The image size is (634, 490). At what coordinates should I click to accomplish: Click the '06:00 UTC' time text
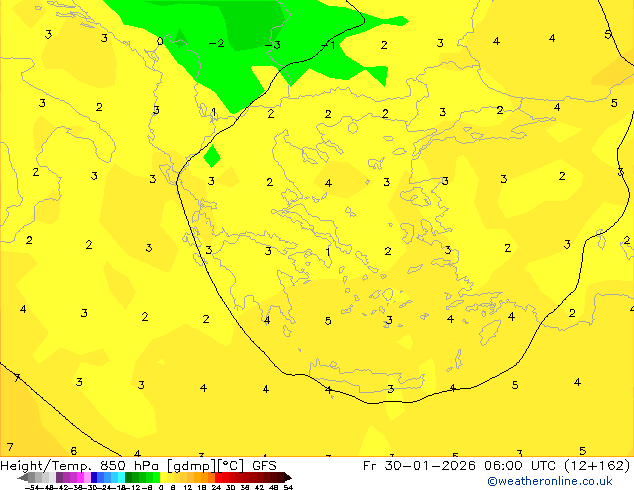[x=522, y=466]
